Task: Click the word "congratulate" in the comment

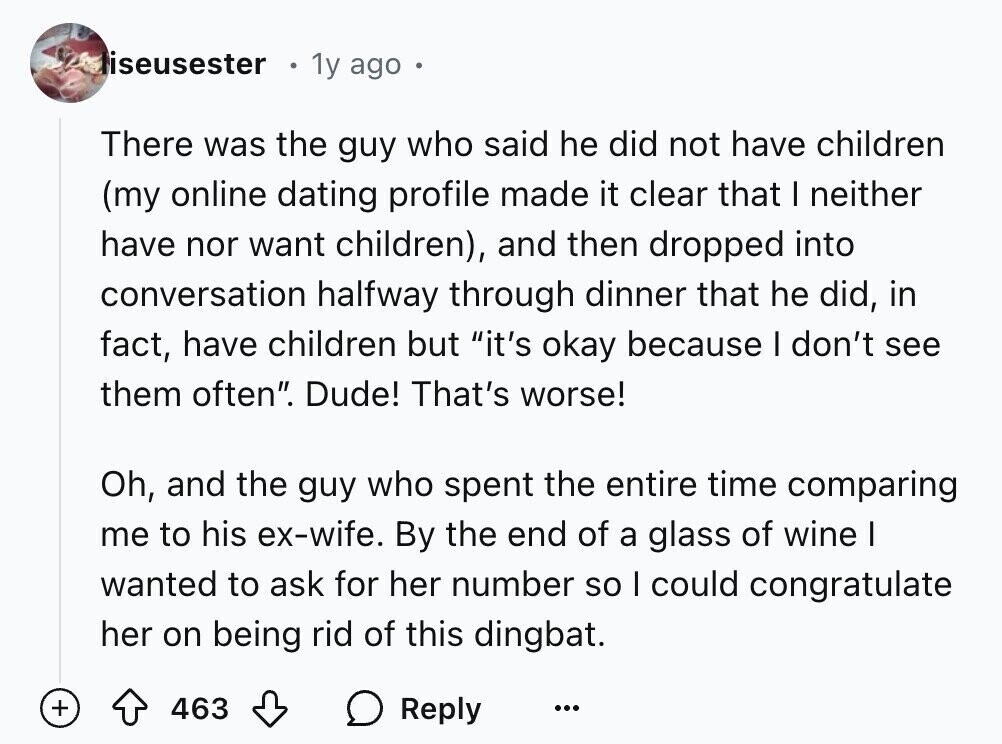Action: (x=851, y=585)
